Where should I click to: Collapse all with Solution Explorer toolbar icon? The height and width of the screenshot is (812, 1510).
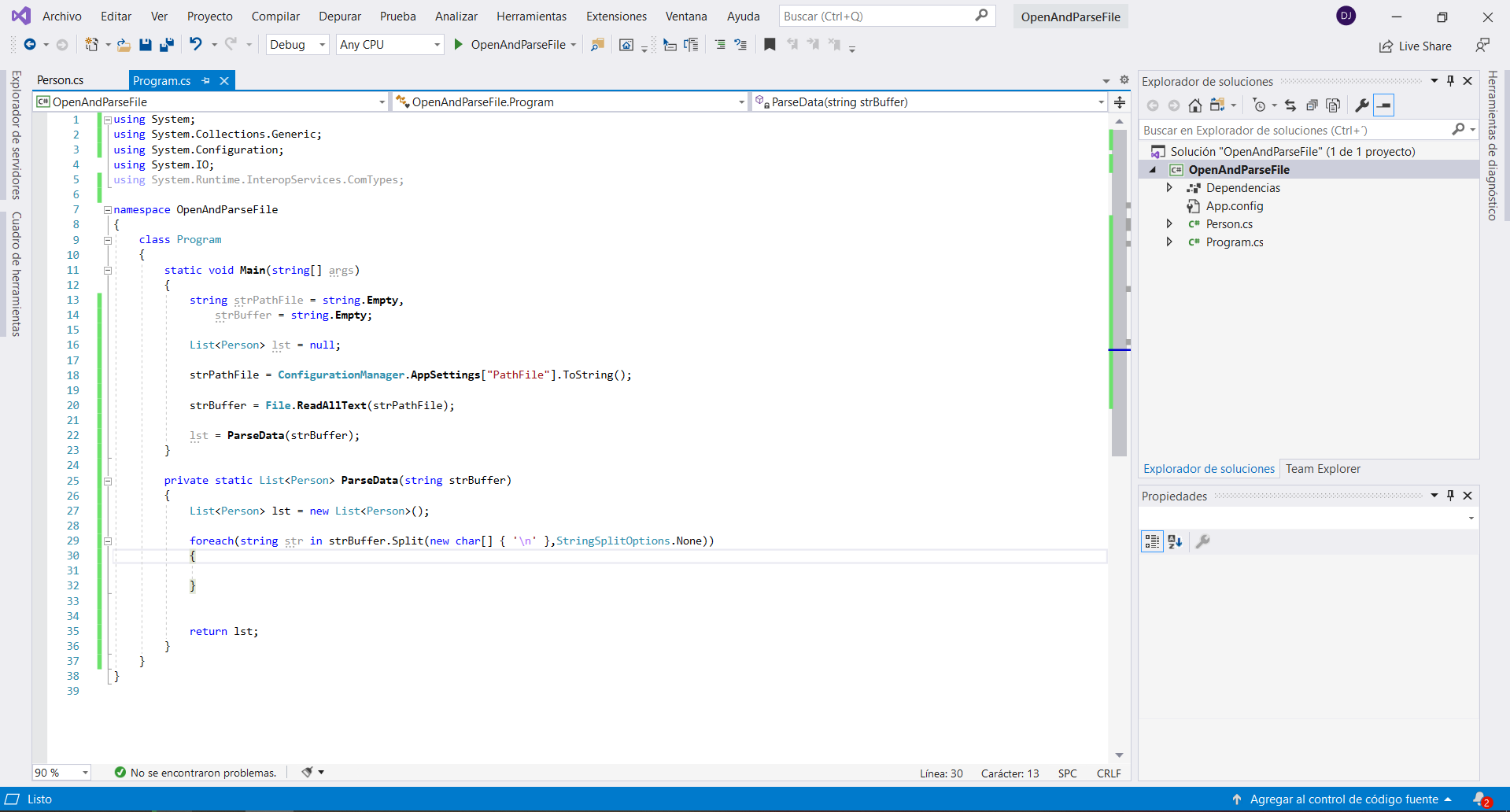[1312, 105]
